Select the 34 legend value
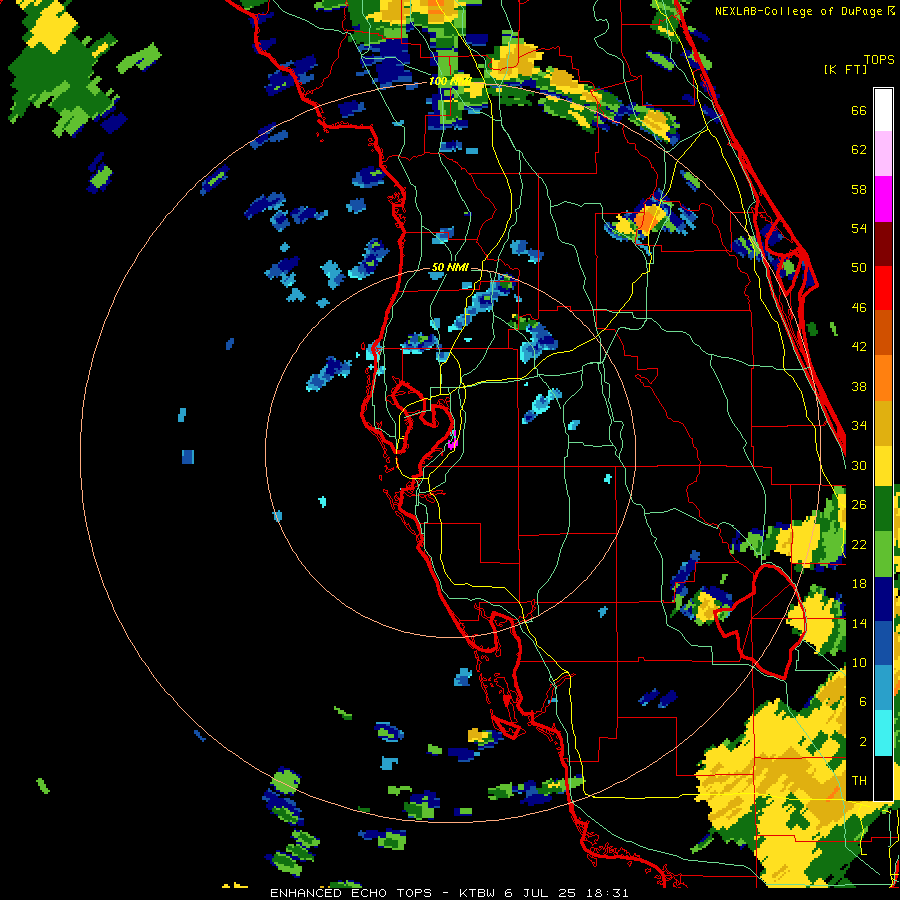The width and height of the screenshot is (900, 900). click(x=859, y=426)
